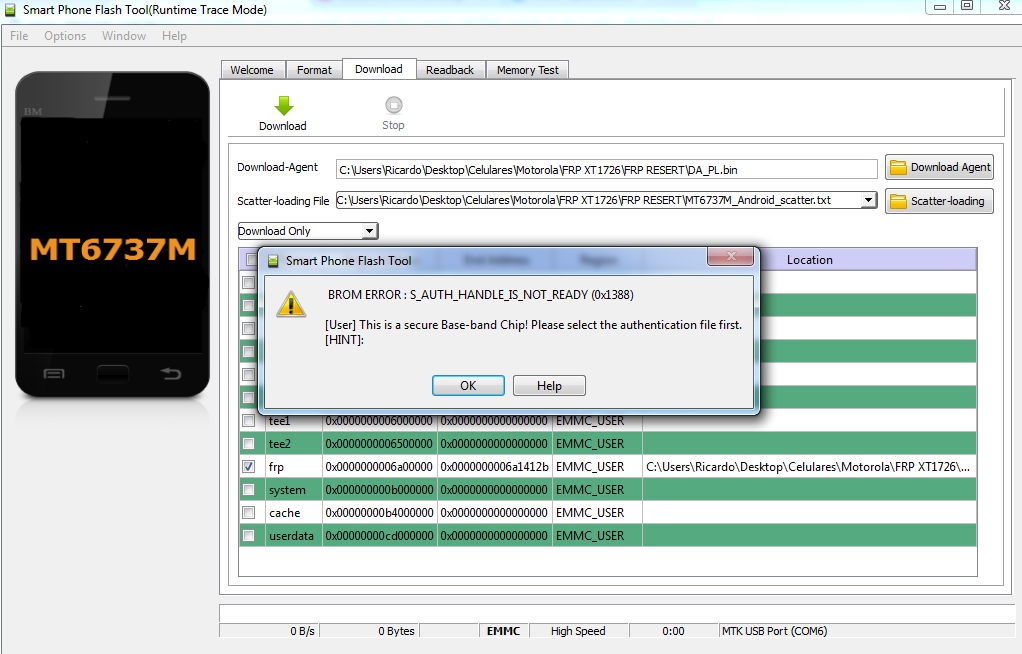The height and width of the screenshot is (654, 1022).
Task: Open the Download Only mode dropdown
Action: [x=370, y=231]
